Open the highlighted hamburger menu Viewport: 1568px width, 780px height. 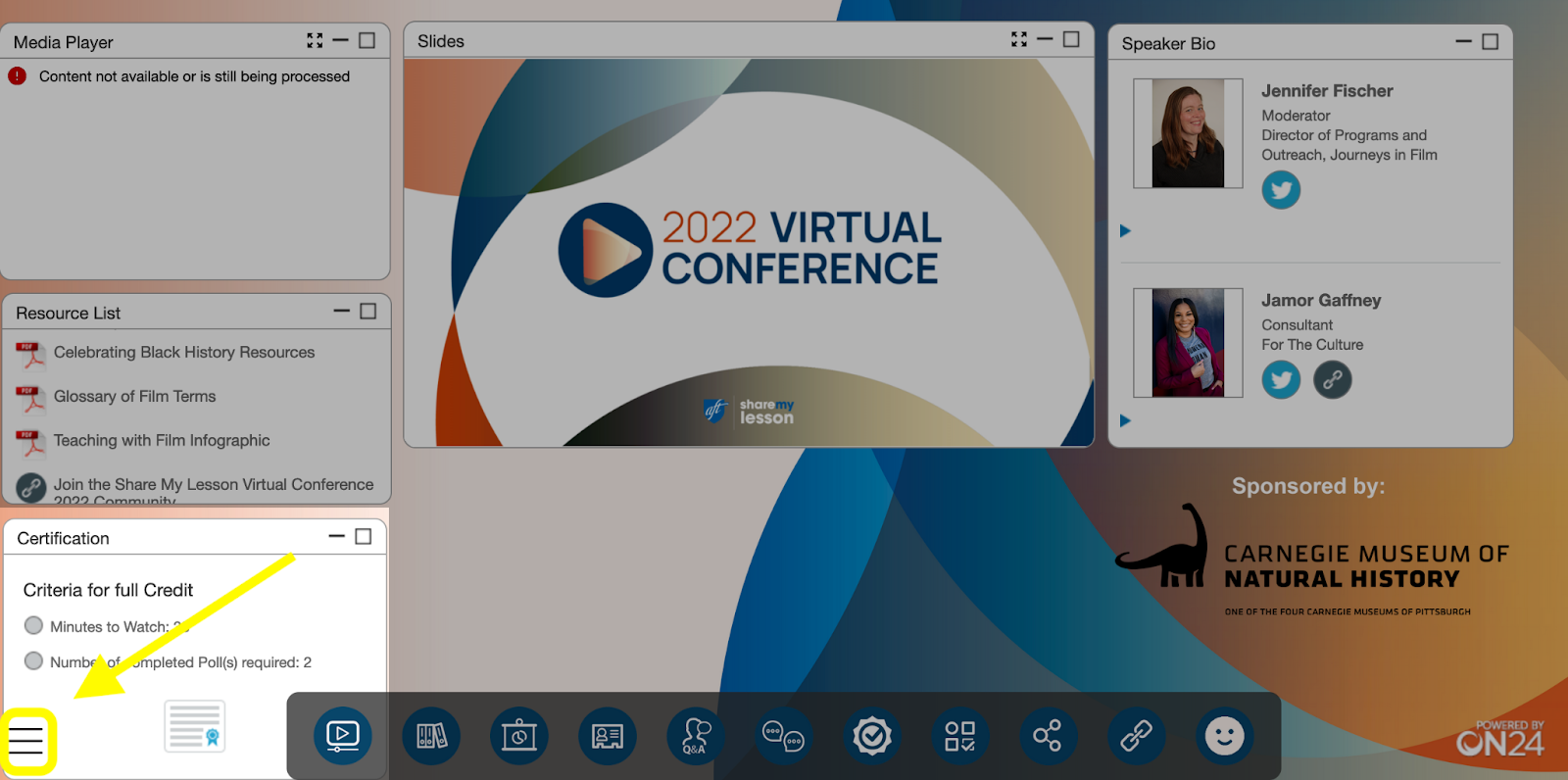click(26, 742)
